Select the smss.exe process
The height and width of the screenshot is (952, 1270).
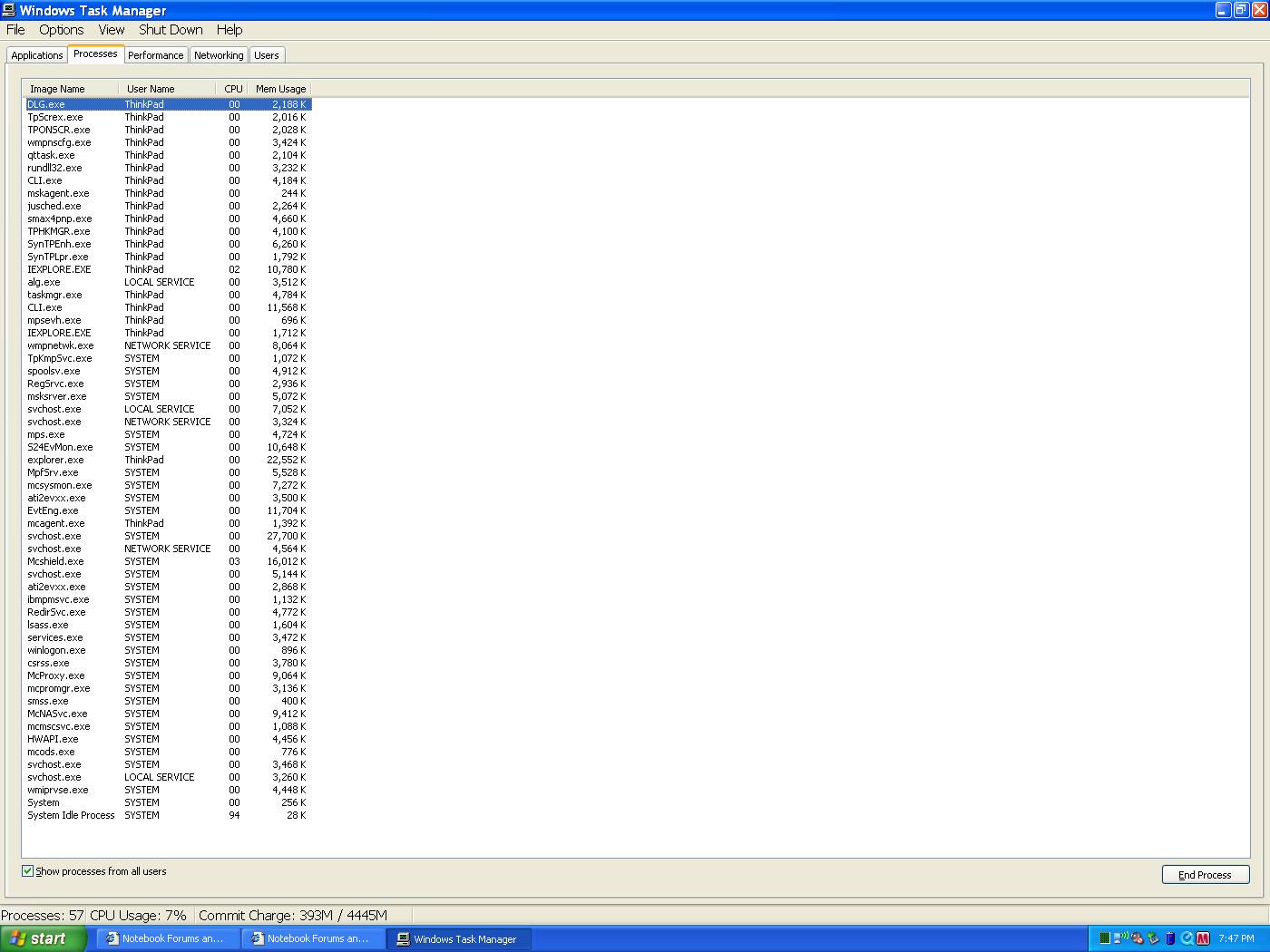coord(169,701)
